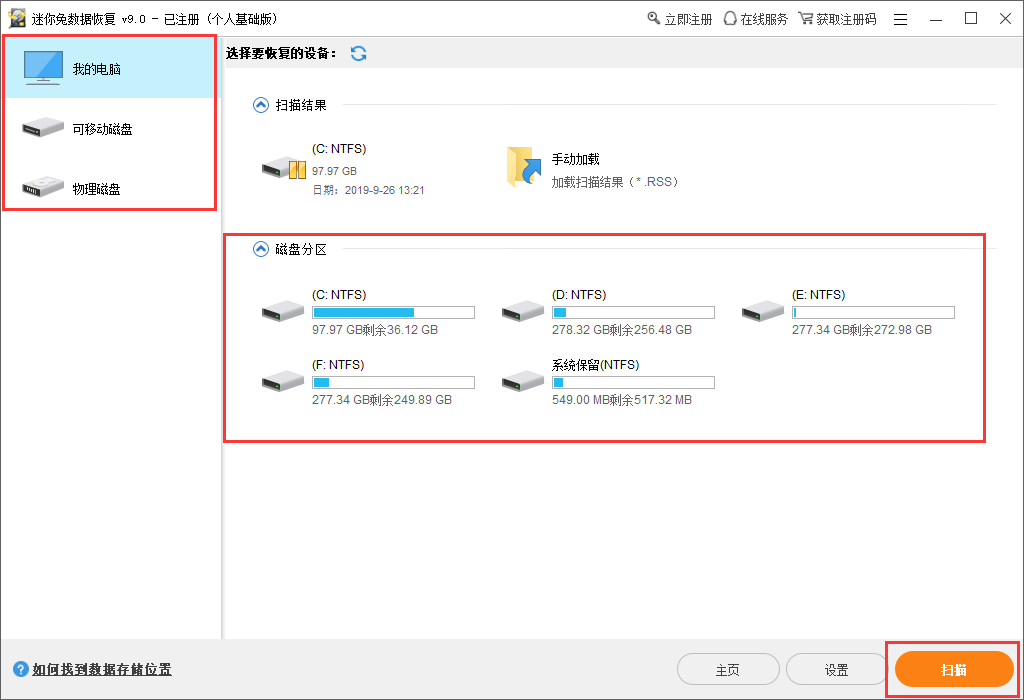Click the online service headset icon

730,18
